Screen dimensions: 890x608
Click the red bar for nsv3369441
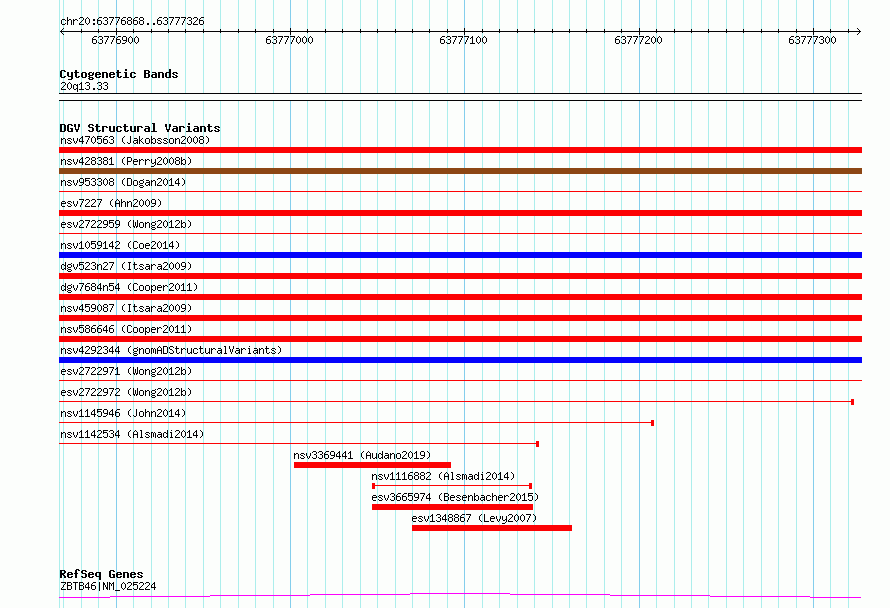(x=372, y=465)
